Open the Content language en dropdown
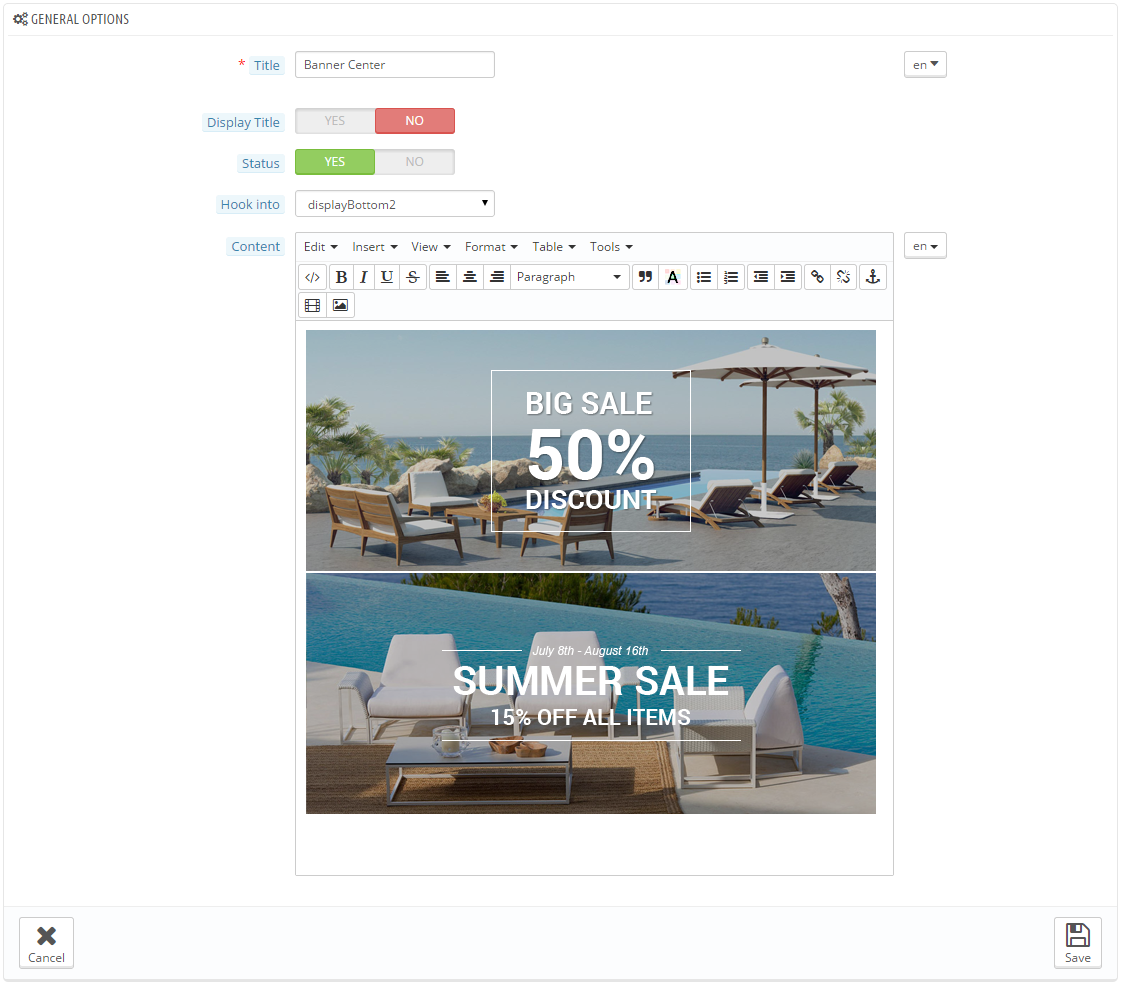This screenshot has width=1122, height=985. coord(925,246)
